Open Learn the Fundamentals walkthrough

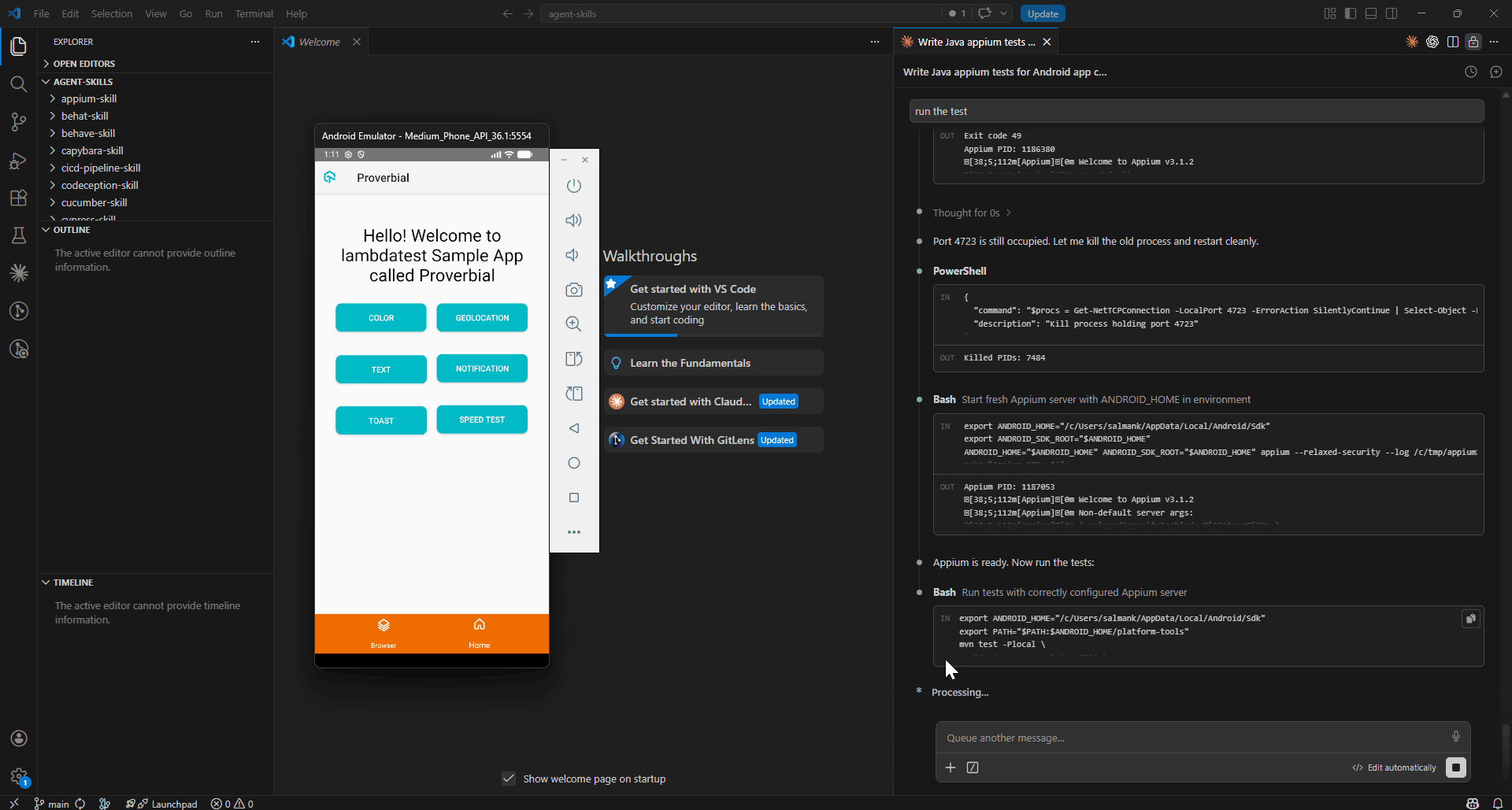(x=714, y=363)
